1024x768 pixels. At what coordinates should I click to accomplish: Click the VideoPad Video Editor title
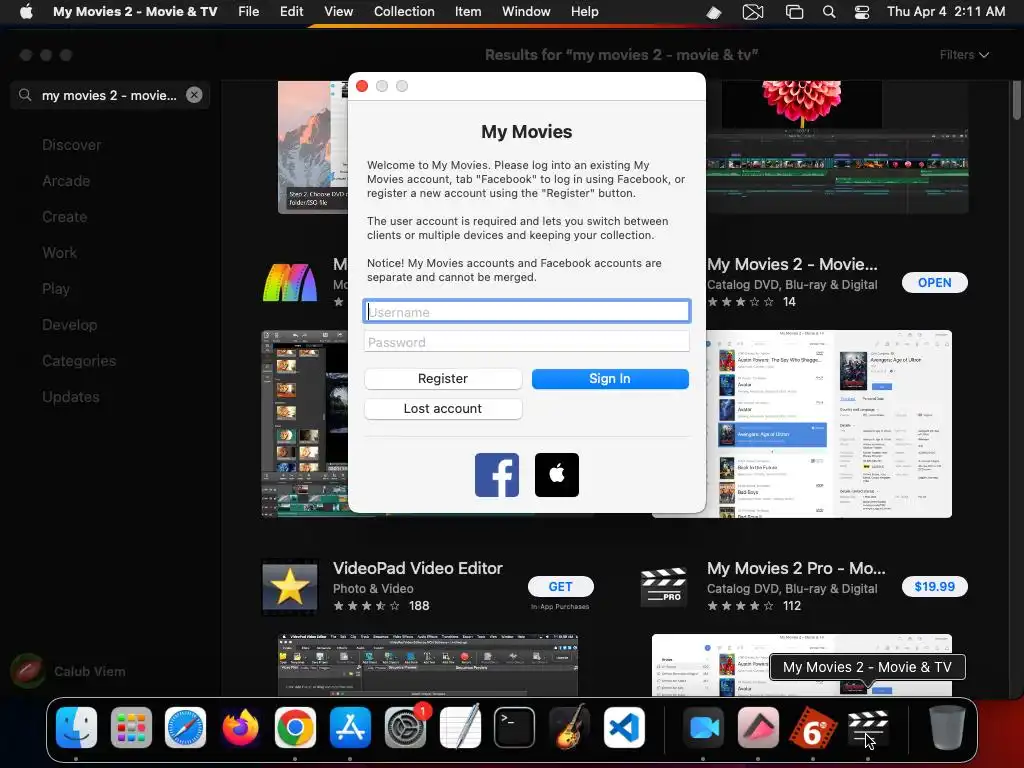[418, 568]
